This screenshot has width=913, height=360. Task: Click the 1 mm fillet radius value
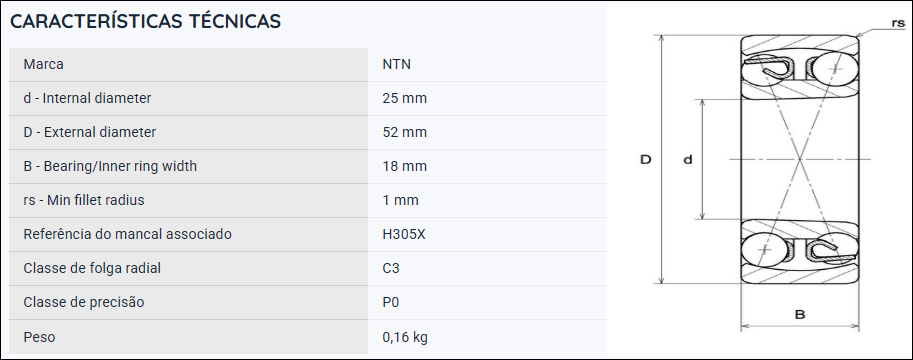point(401,200)
